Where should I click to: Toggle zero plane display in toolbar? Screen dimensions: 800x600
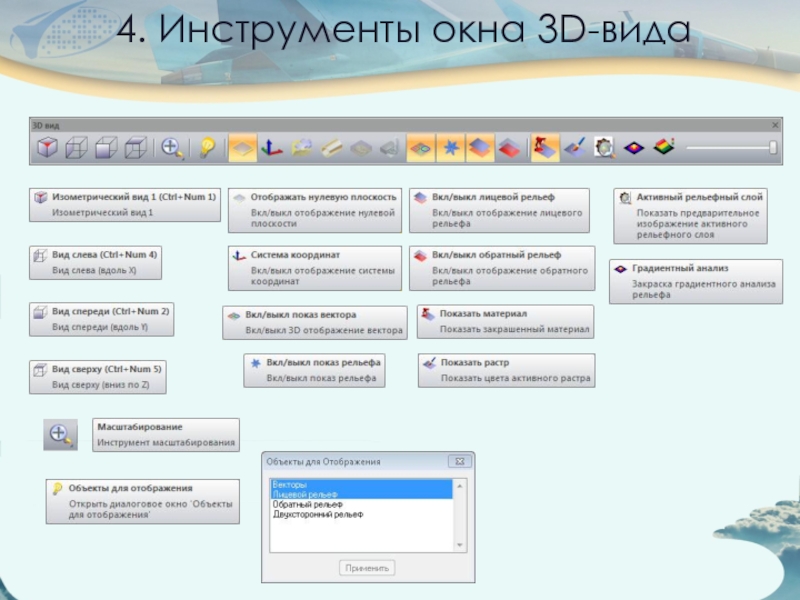[240, 148]
